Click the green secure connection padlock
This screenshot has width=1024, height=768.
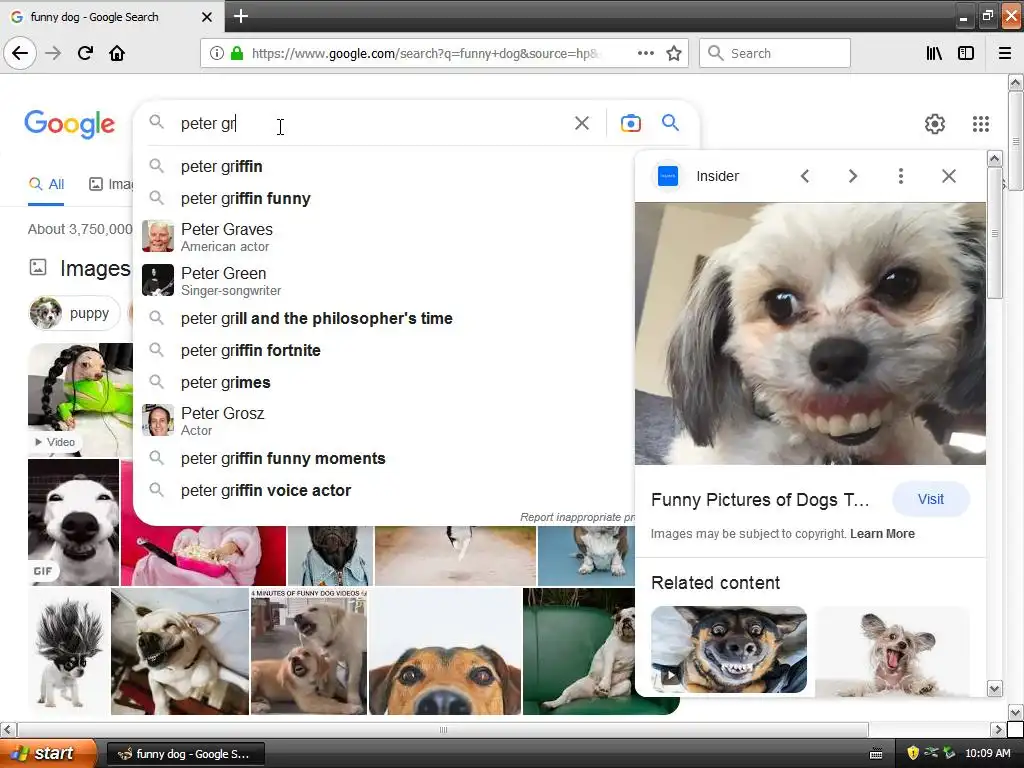pos(237,53)
